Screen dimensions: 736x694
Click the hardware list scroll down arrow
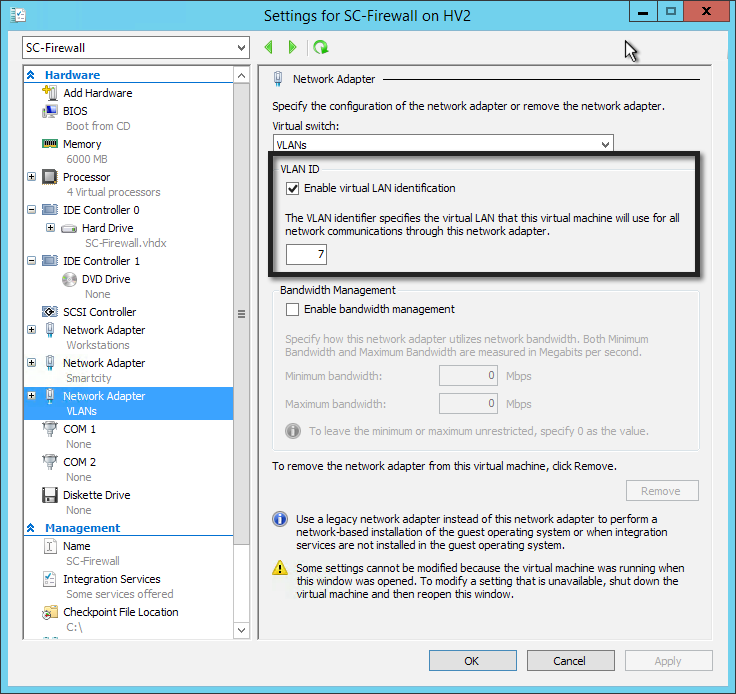point(241,630)
